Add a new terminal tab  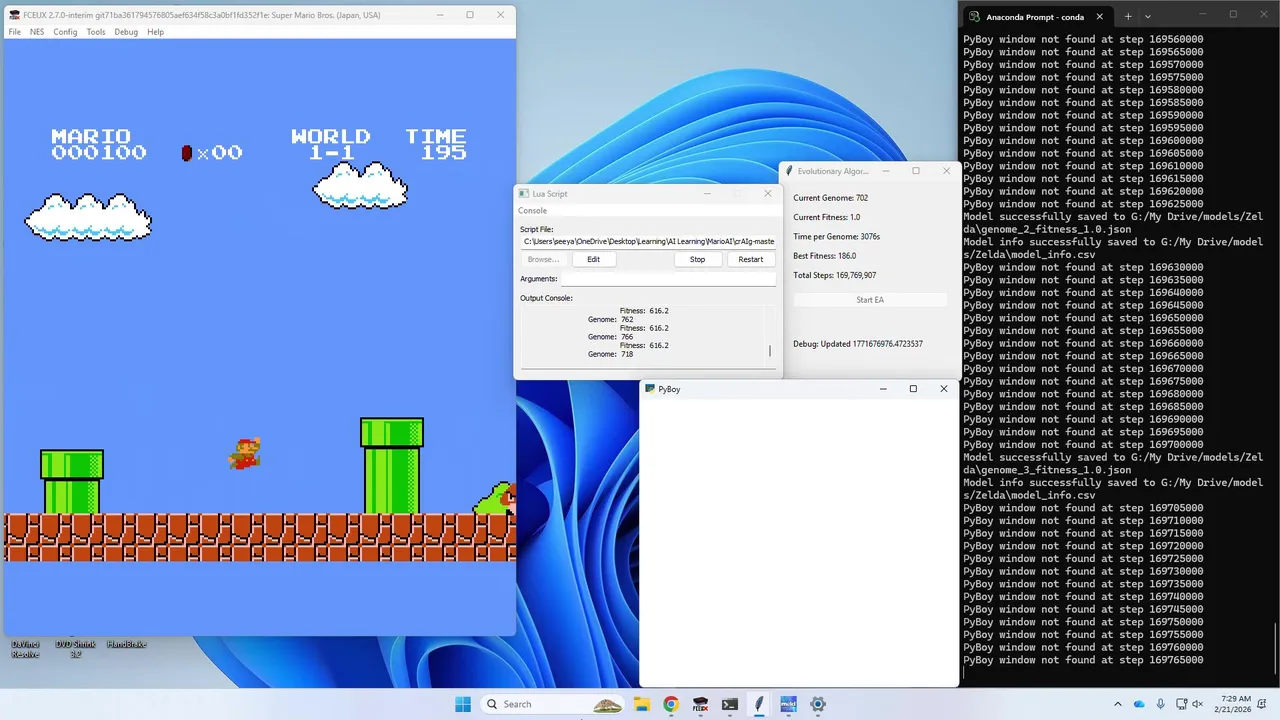[1128, 16]
